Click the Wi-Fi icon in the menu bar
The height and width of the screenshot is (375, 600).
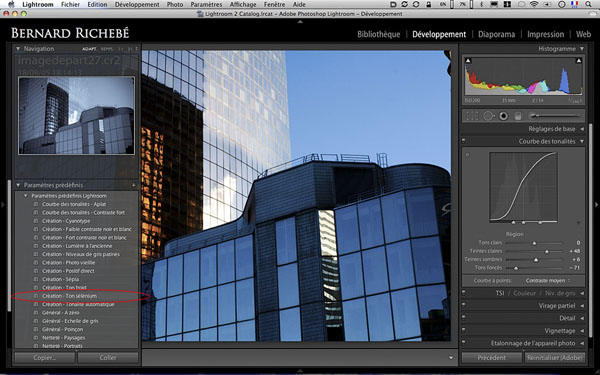(x=534, y=5)
